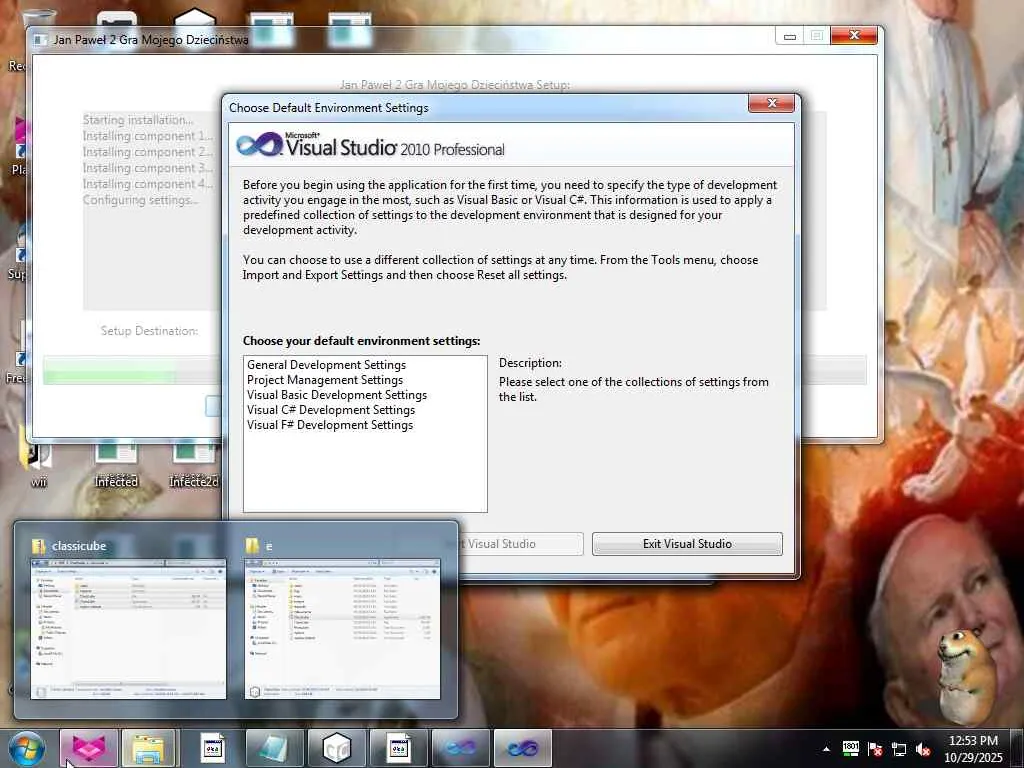1024x768 pixels.
Task: Click Setup Destination label in setup window
Action: [150, 330]
